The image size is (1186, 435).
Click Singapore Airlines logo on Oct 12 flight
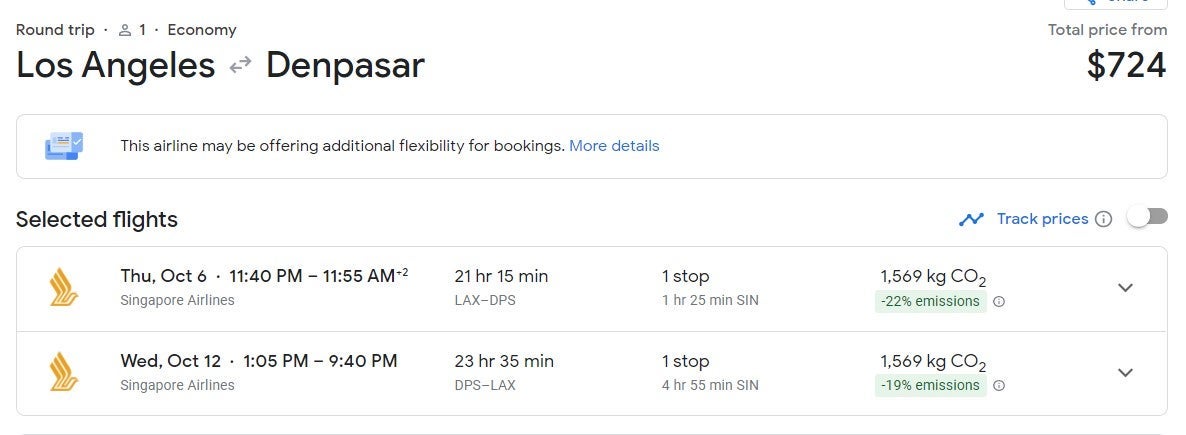pos(64,372)
